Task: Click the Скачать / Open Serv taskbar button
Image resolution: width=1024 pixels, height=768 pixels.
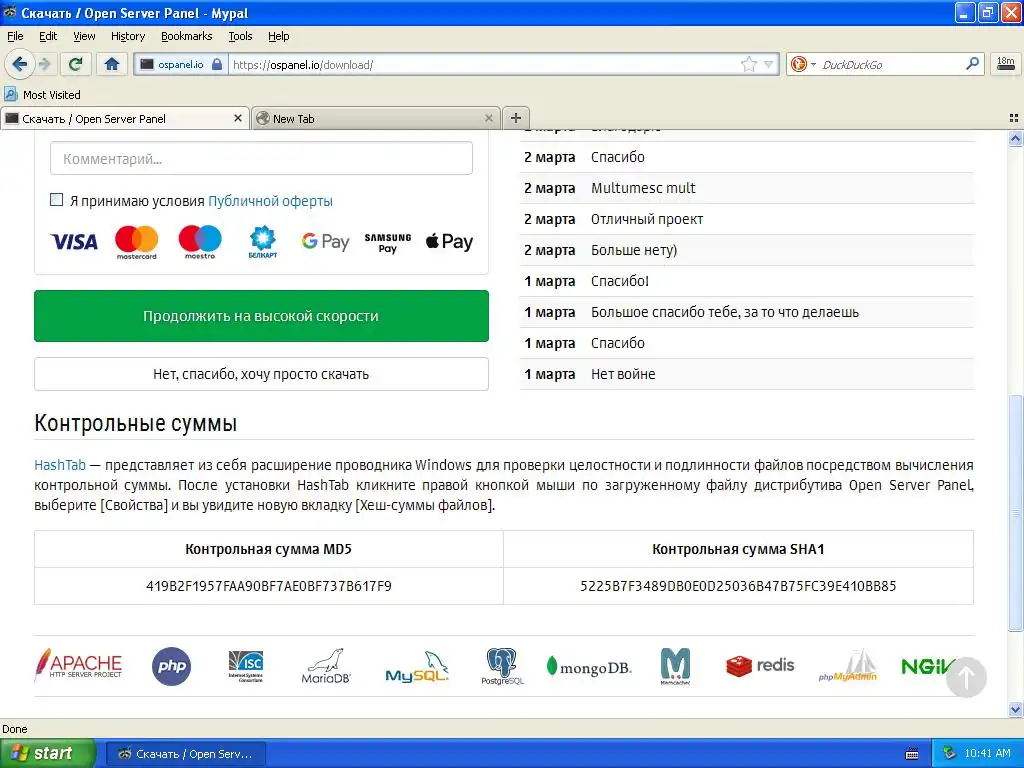Action: point(185,754)
